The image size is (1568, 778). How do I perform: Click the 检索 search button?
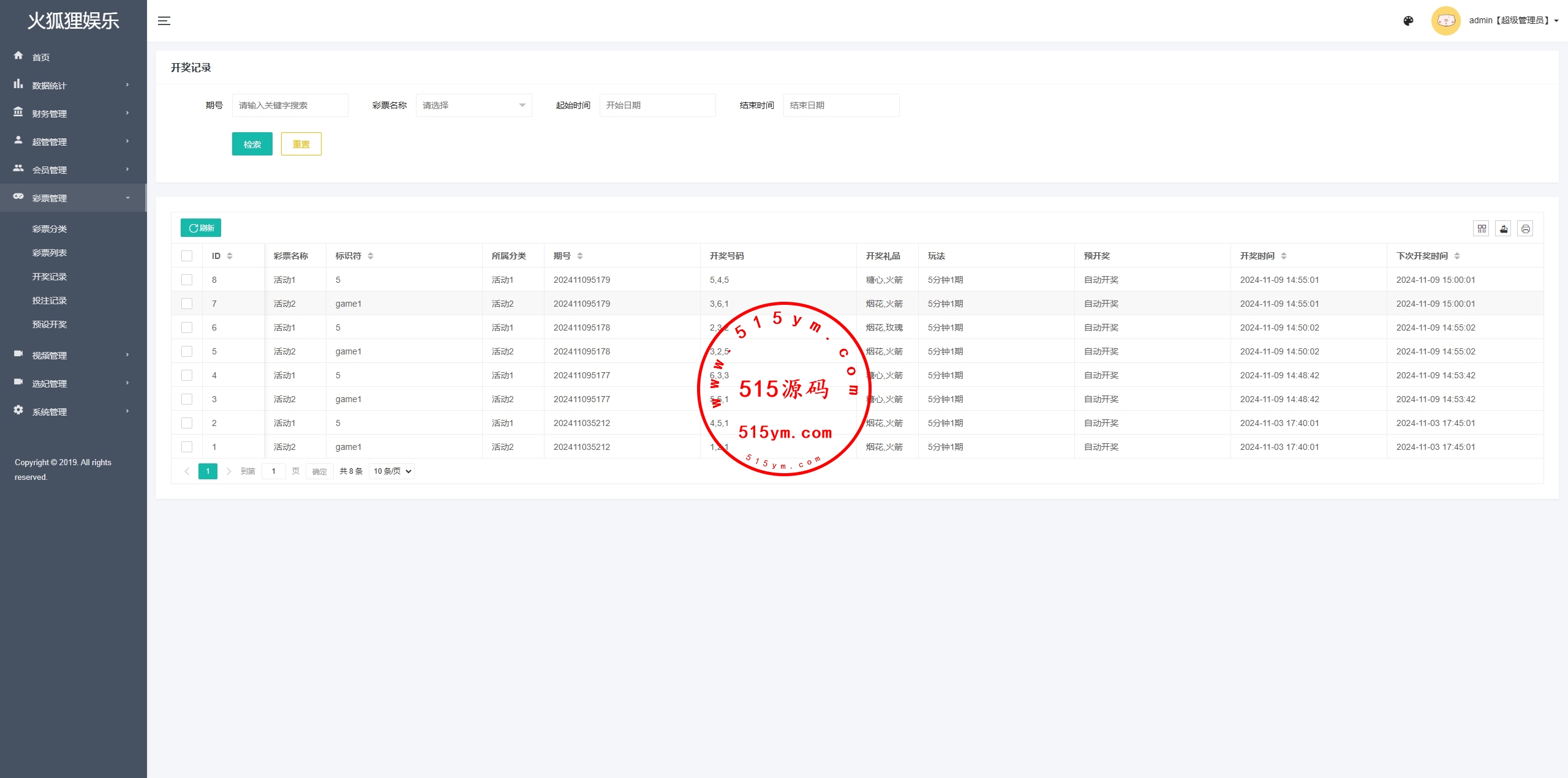pos(252,144)
